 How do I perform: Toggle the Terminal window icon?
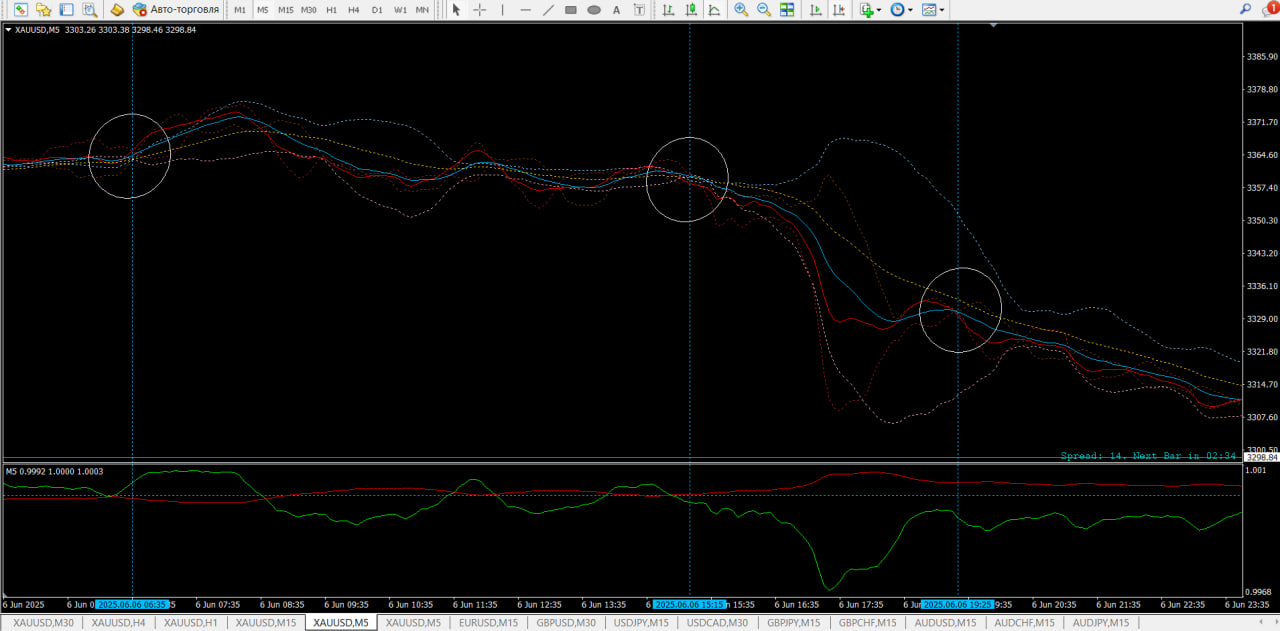tap(66, 10)
